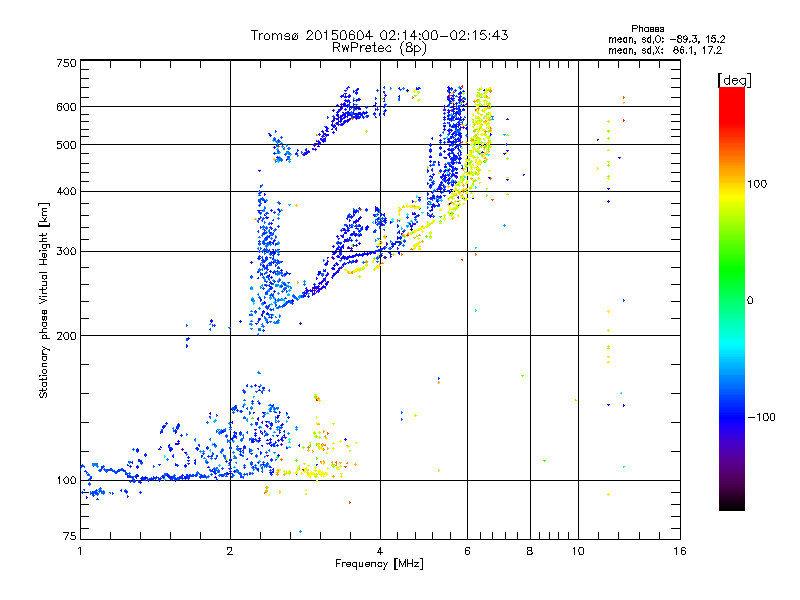Click the 2 MHz frequency tick label
Viewport: 800px width, 600px height.
point(230,551)
